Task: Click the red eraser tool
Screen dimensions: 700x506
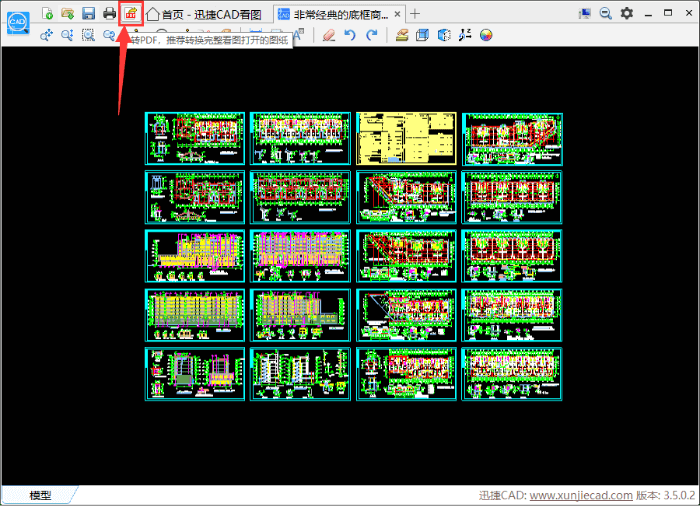Action: tap(329, 35)
